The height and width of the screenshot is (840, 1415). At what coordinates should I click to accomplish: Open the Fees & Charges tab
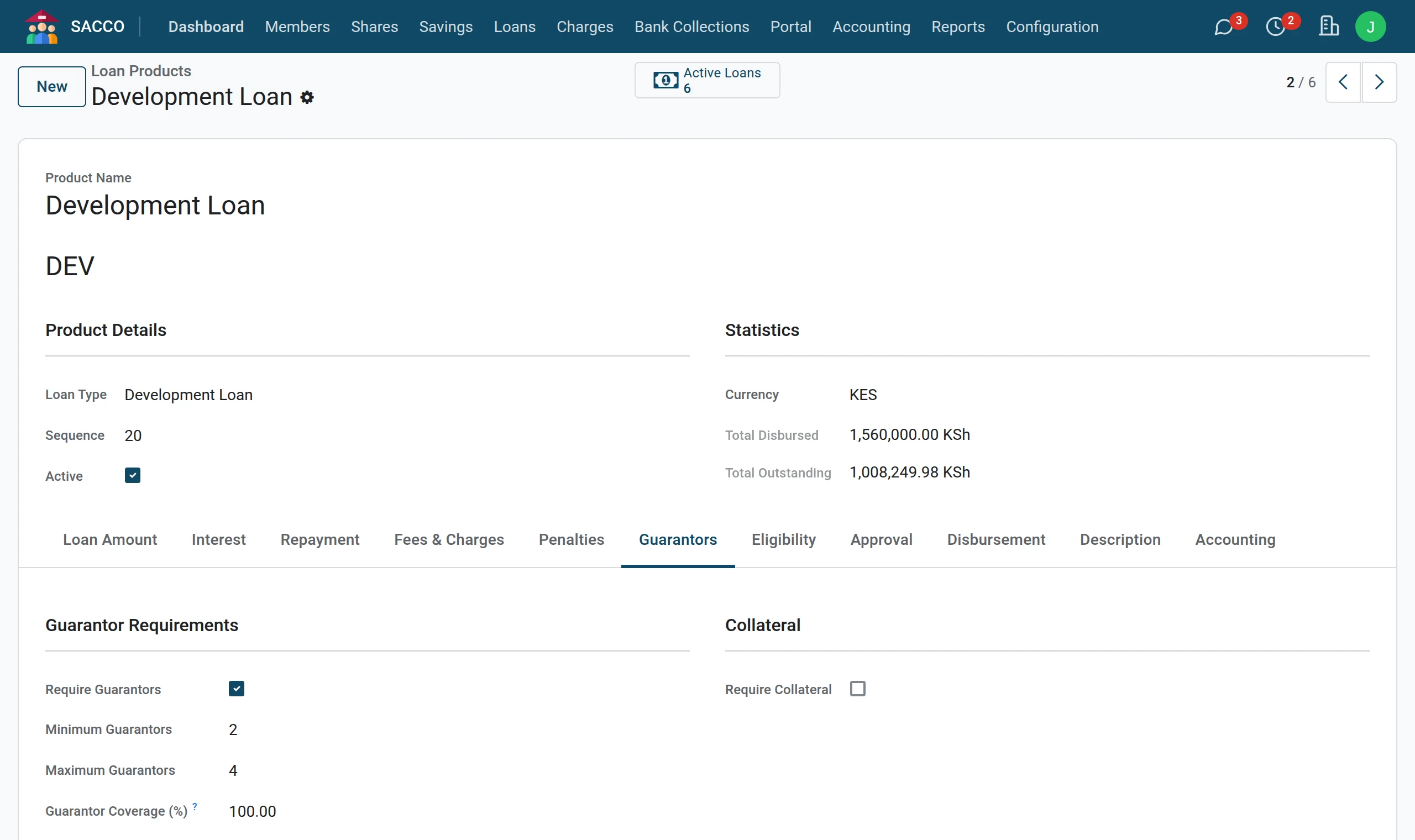[449, 539]
